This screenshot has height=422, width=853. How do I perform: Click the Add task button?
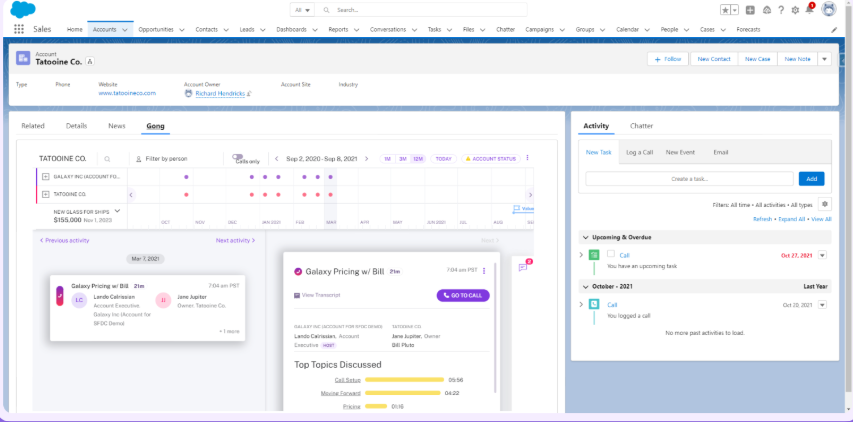coord(811,179)
